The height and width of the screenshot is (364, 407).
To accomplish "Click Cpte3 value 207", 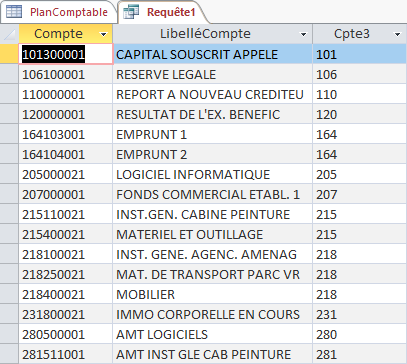I will point(360,194).
